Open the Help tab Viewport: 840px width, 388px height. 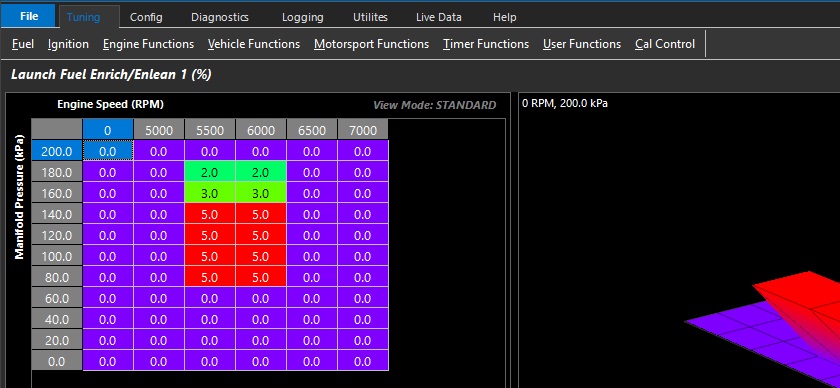click(505, 17)
